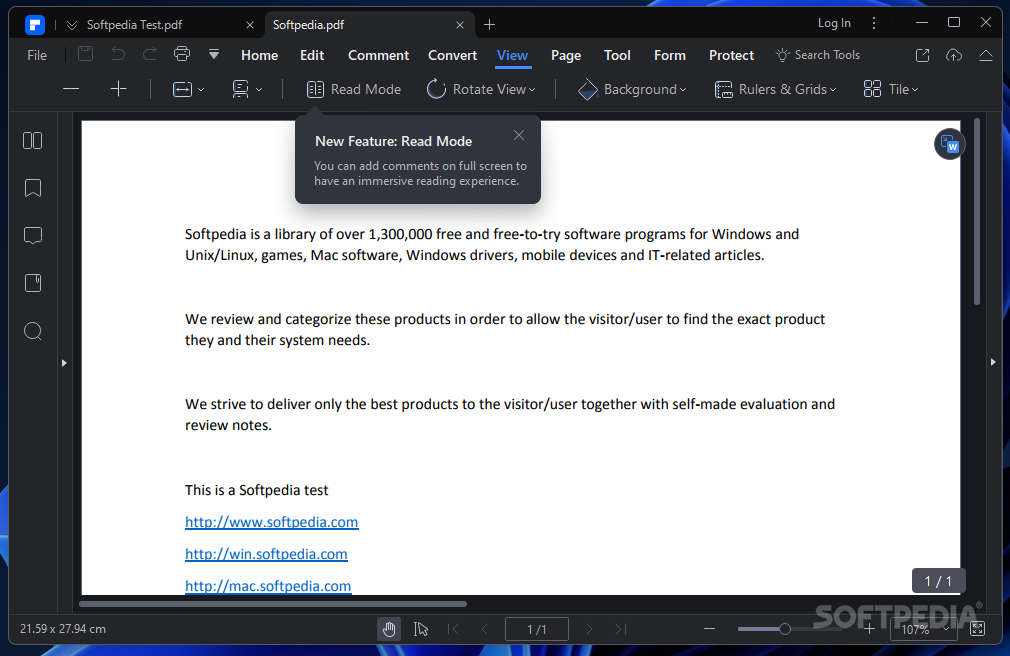Open the tab list chevron beside the logo
Viewport: 1010px width, 656px height.
point(72,25)
